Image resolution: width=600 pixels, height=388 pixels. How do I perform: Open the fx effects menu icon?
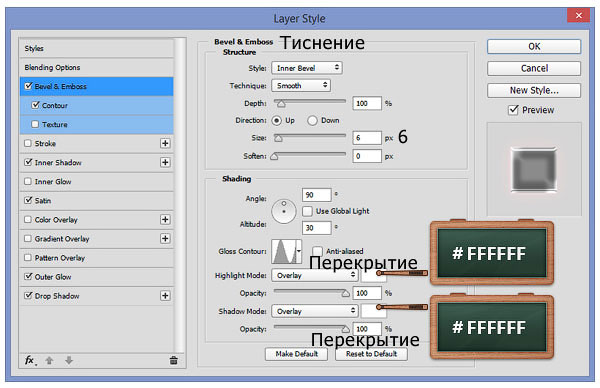(x=30, y=360)
